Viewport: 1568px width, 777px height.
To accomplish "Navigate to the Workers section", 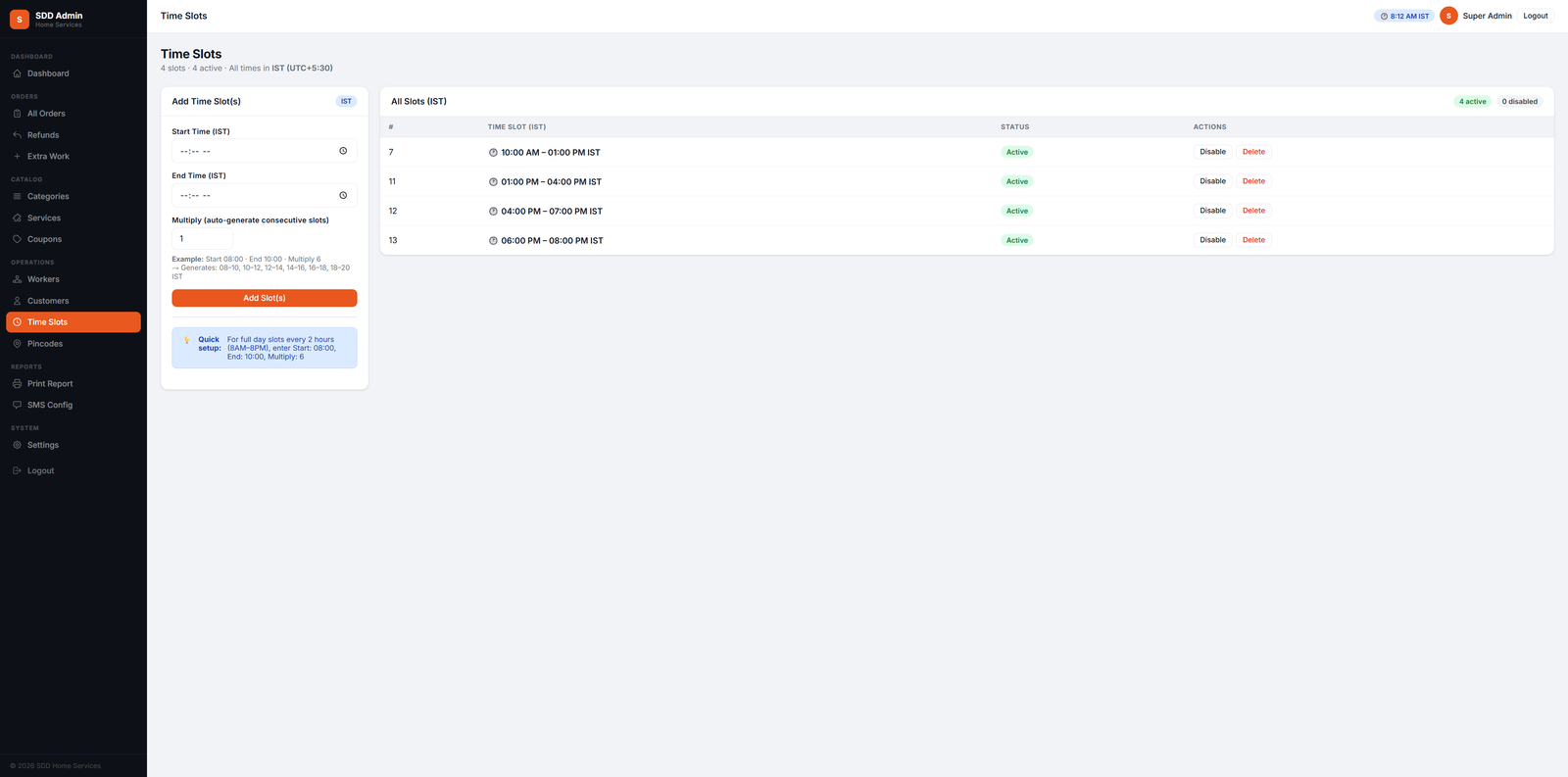I will pyautogui.click(x=73, y=279).
